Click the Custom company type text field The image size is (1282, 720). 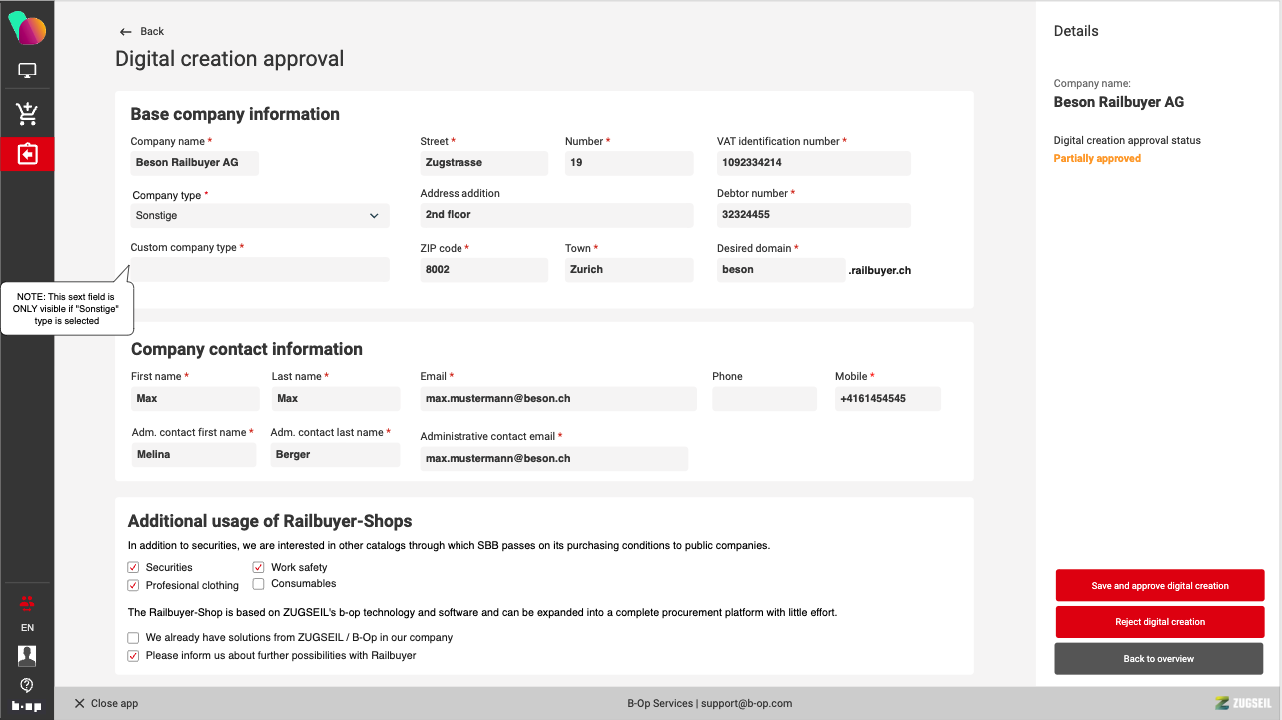[x=260, y=269]
